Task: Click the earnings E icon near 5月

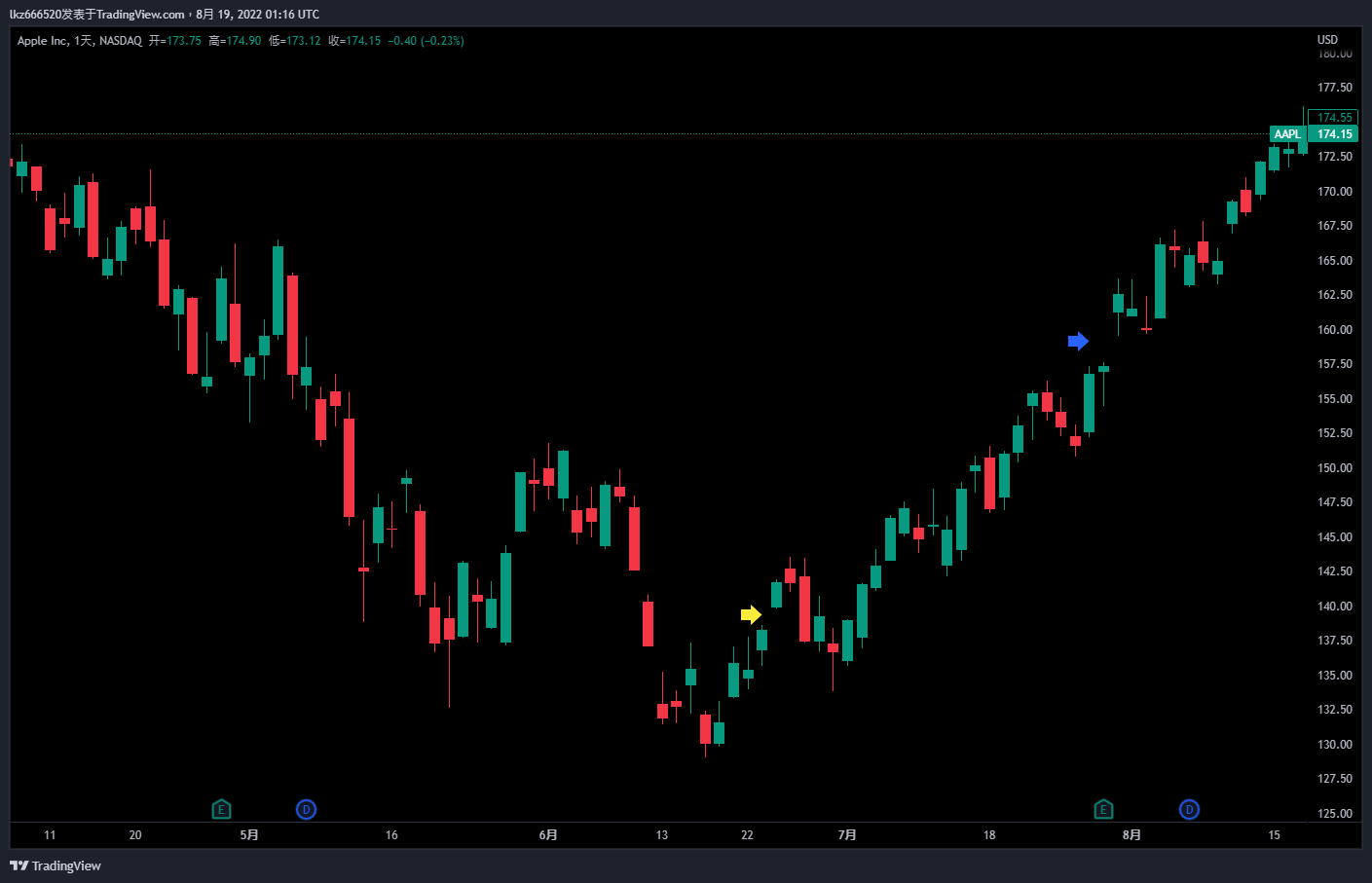Action: point(221,809)
